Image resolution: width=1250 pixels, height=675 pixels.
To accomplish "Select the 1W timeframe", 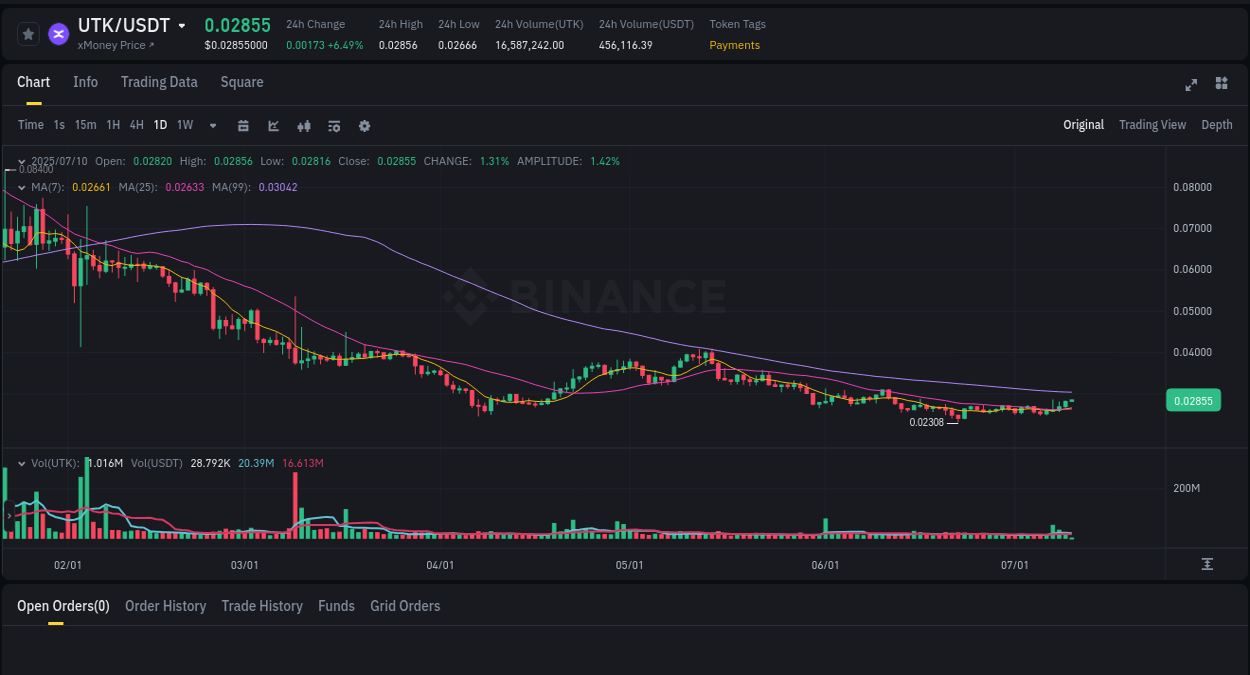I will point(184,124).
